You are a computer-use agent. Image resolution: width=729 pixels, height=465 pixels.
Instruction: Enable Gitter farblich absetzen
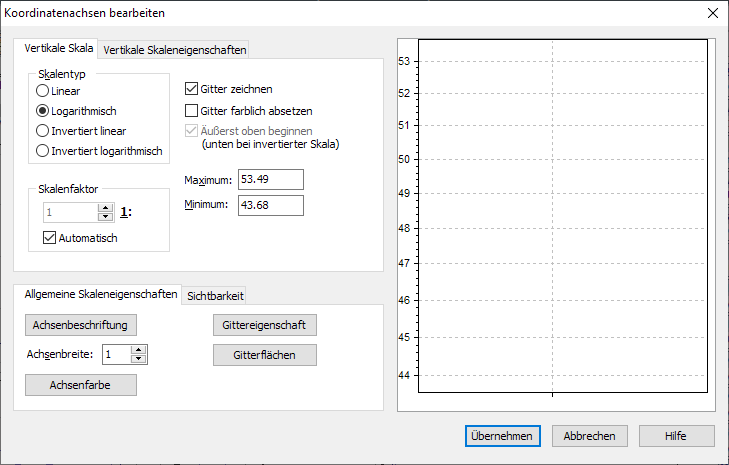(x=193, y=110)
